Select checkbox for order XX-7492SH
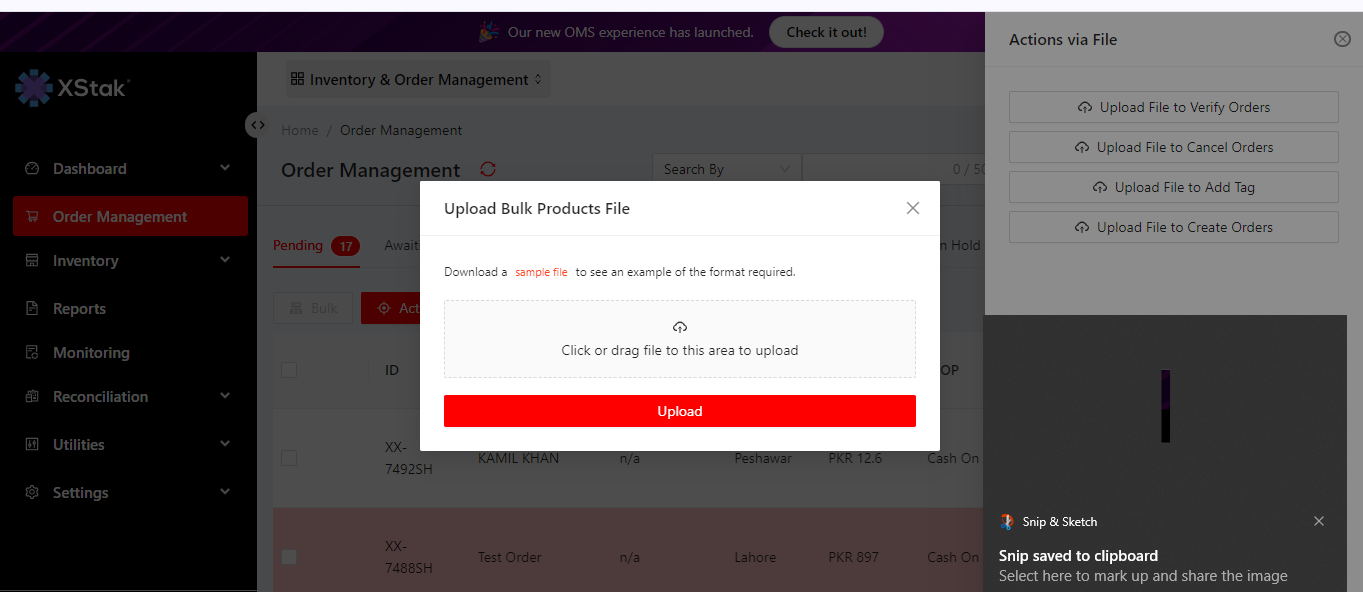Image resolution: width=1363 pixels, height=592 pixels. [289, 458]
